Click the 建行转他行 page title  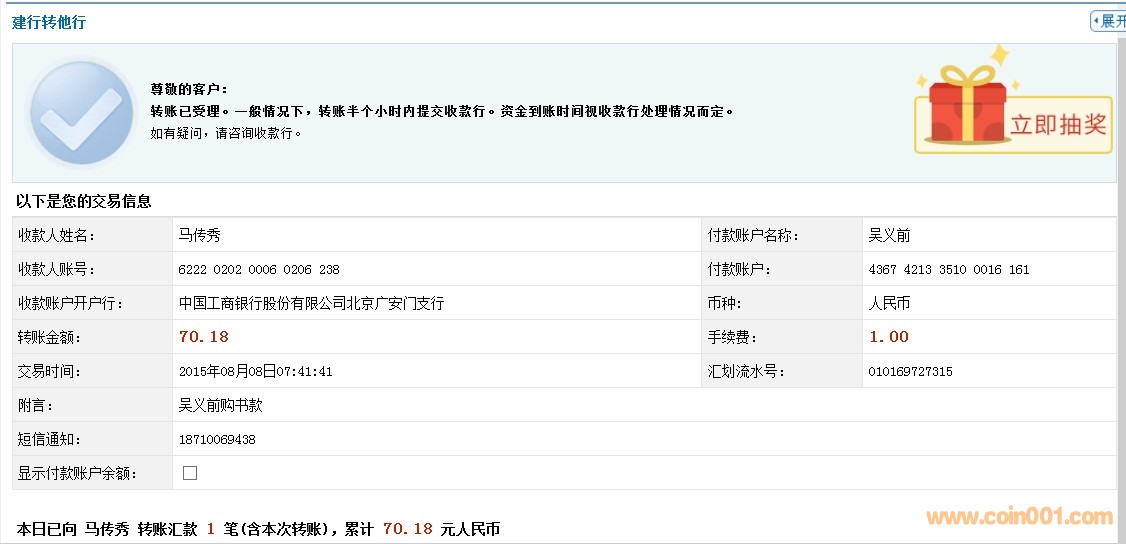point(49,22)
